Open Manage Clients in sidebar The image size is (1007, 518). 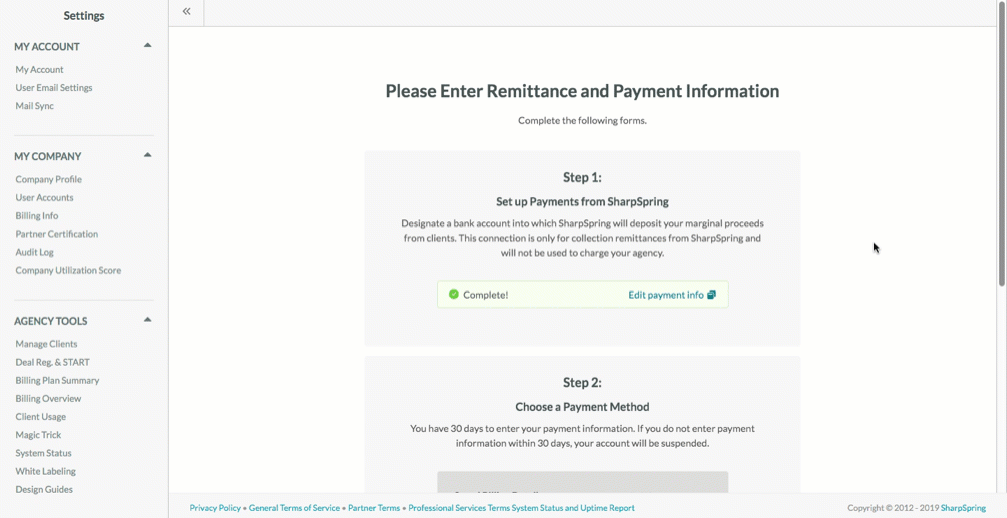(46, 344)
